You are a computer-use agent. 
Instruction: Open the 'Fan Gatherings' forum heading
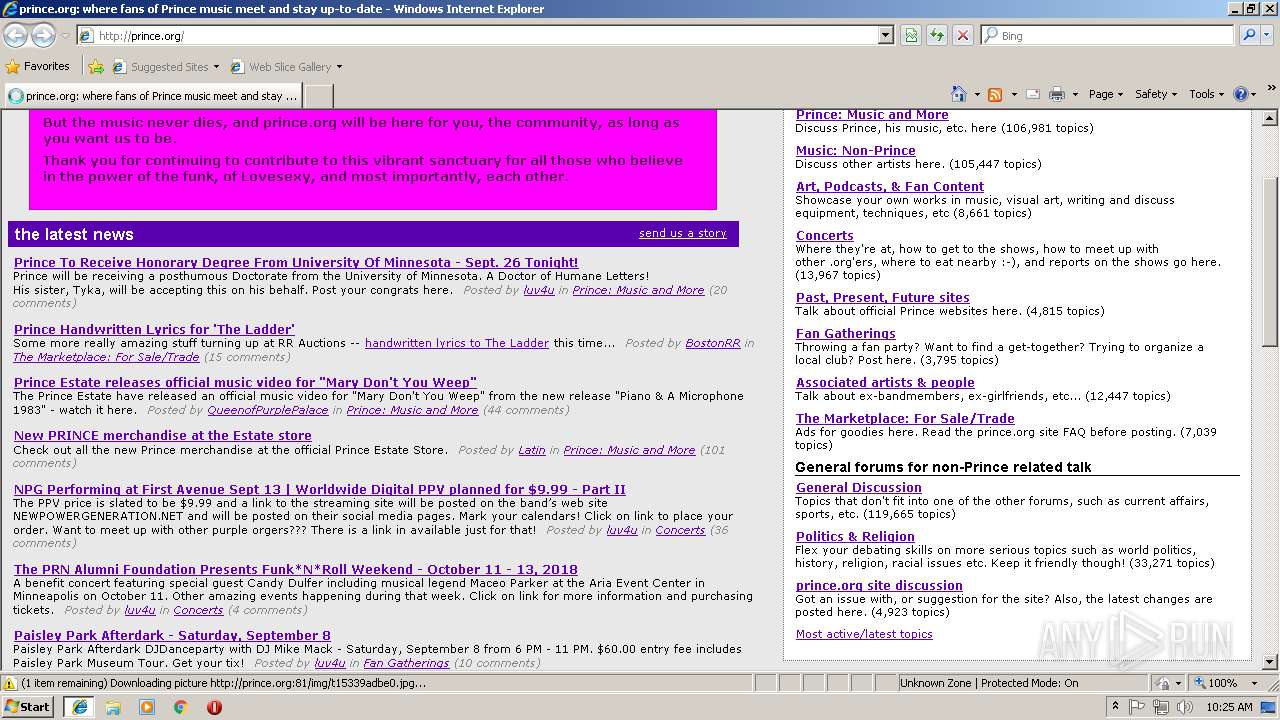846,334
